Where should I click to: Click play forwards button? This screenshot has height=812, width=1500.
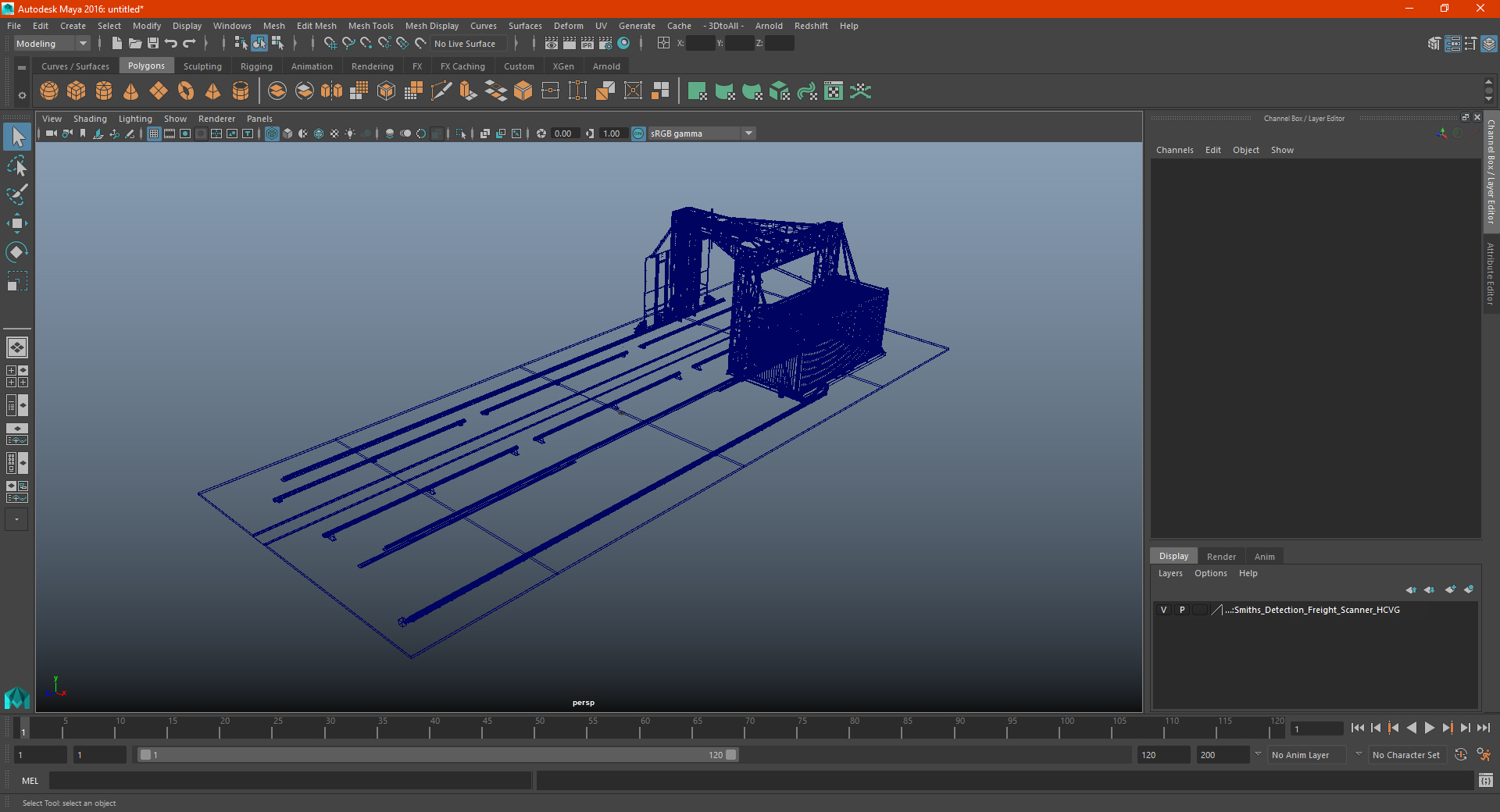(x=1430, y=728)
